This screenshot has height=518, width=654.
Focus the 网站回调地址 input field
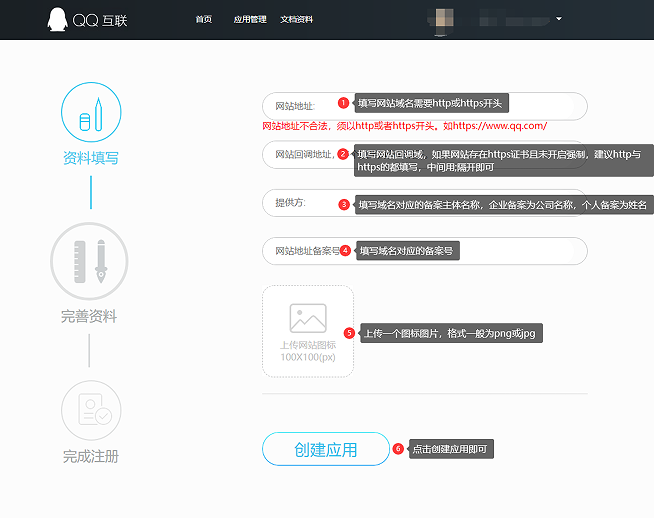point(425,155)
